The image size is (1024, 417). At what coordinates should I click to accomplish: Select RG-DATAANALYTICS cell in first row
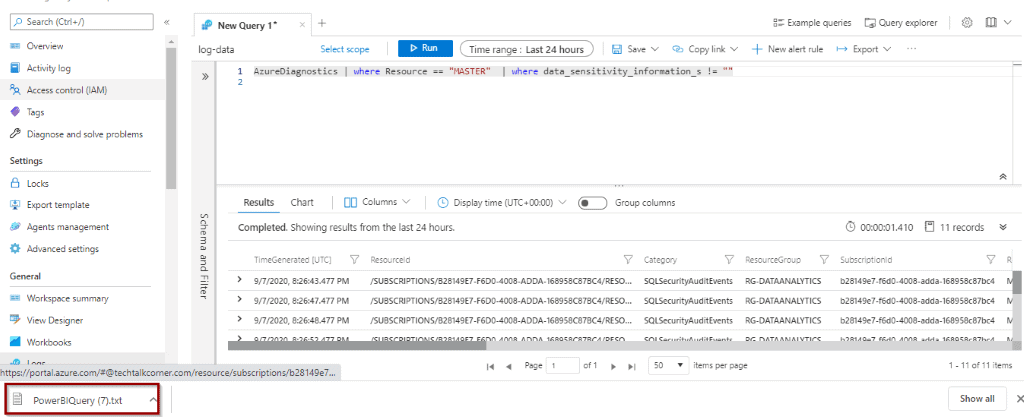tap(783, 281)
